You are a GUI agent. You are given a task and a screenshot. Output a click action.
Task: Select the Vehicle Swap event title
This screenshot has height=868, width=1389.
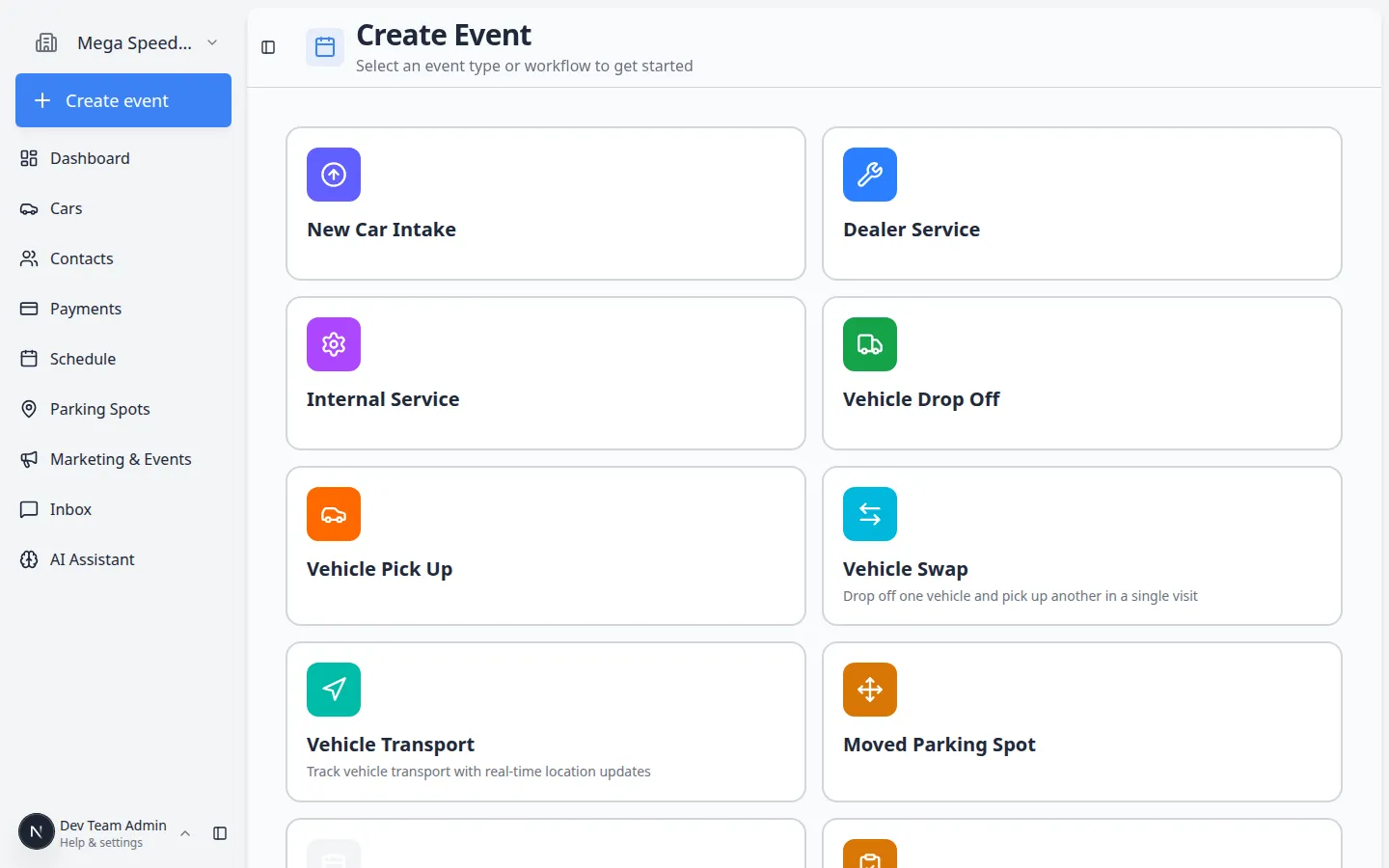click(x=906, y=569)
